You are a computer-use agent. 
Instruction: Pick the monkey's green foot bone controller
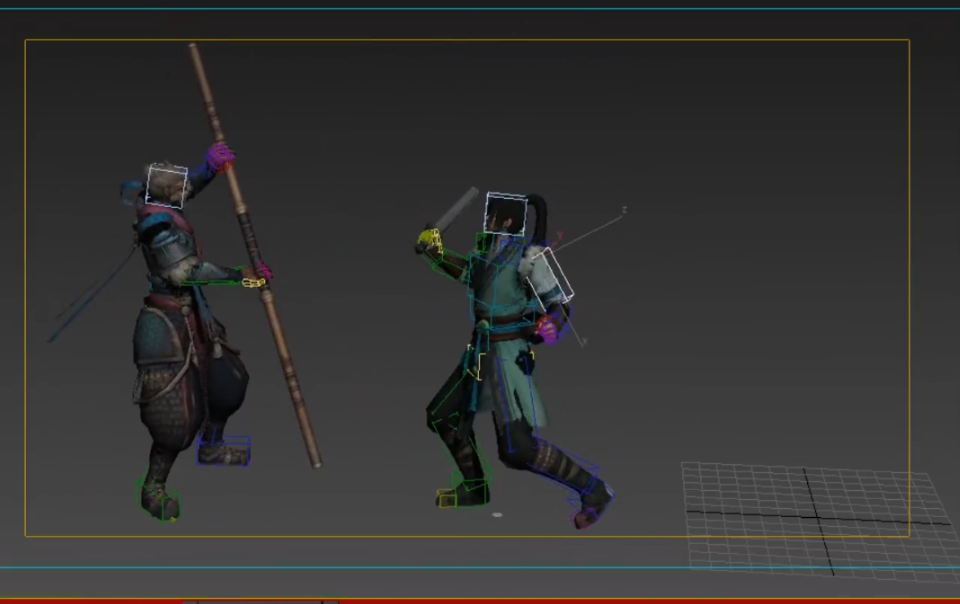pyautogui.click(x=159, y=499)
